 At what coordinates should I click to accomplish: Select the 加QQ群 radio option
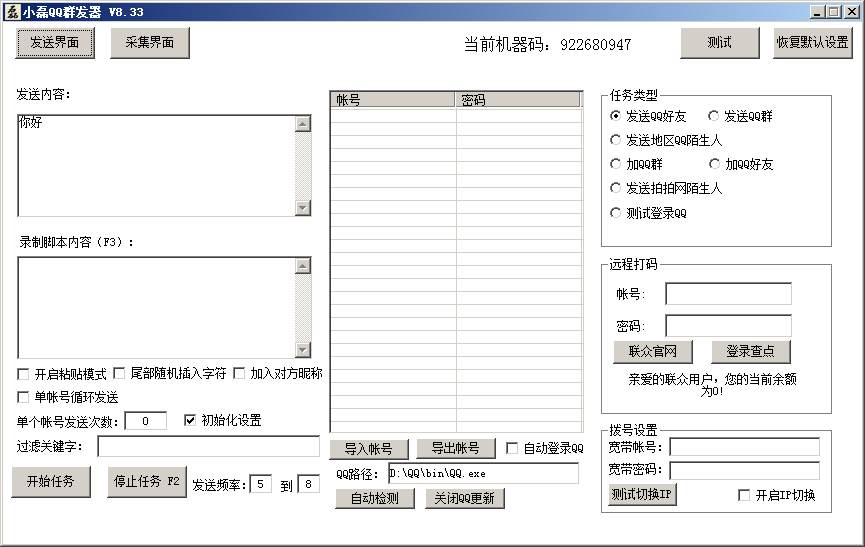pos(616,164)
